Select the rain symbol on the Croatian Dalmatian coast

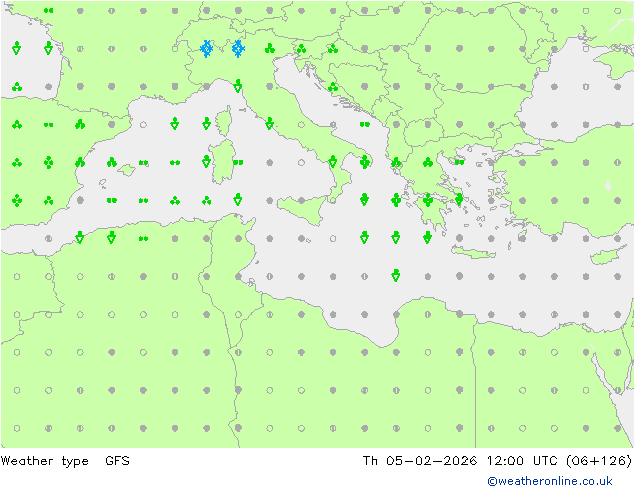point(333,87)
